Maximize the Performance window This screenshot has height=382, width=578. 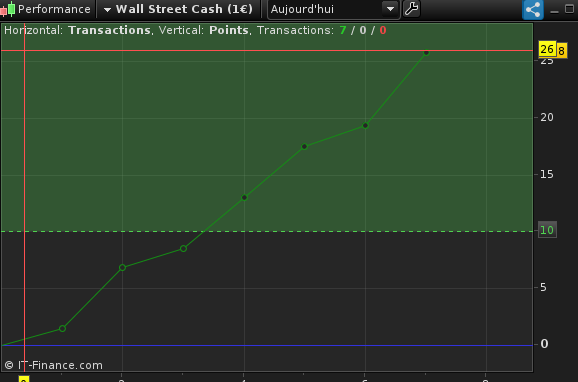click(x=570, y=8)
